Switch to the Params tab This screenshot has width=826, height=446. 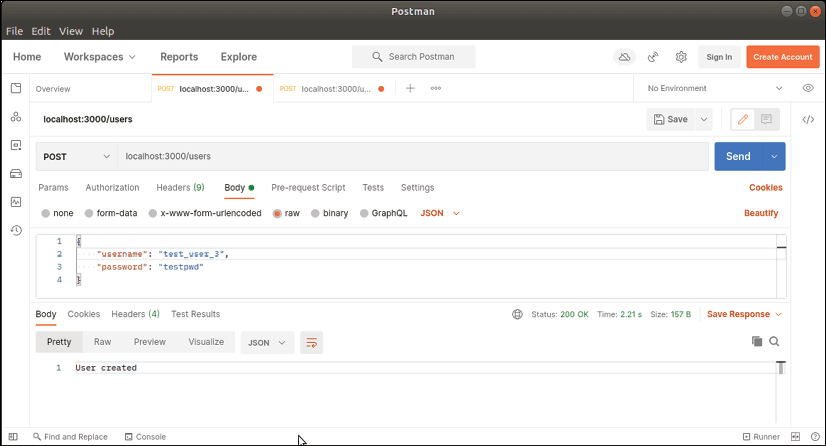click(53, 187)
